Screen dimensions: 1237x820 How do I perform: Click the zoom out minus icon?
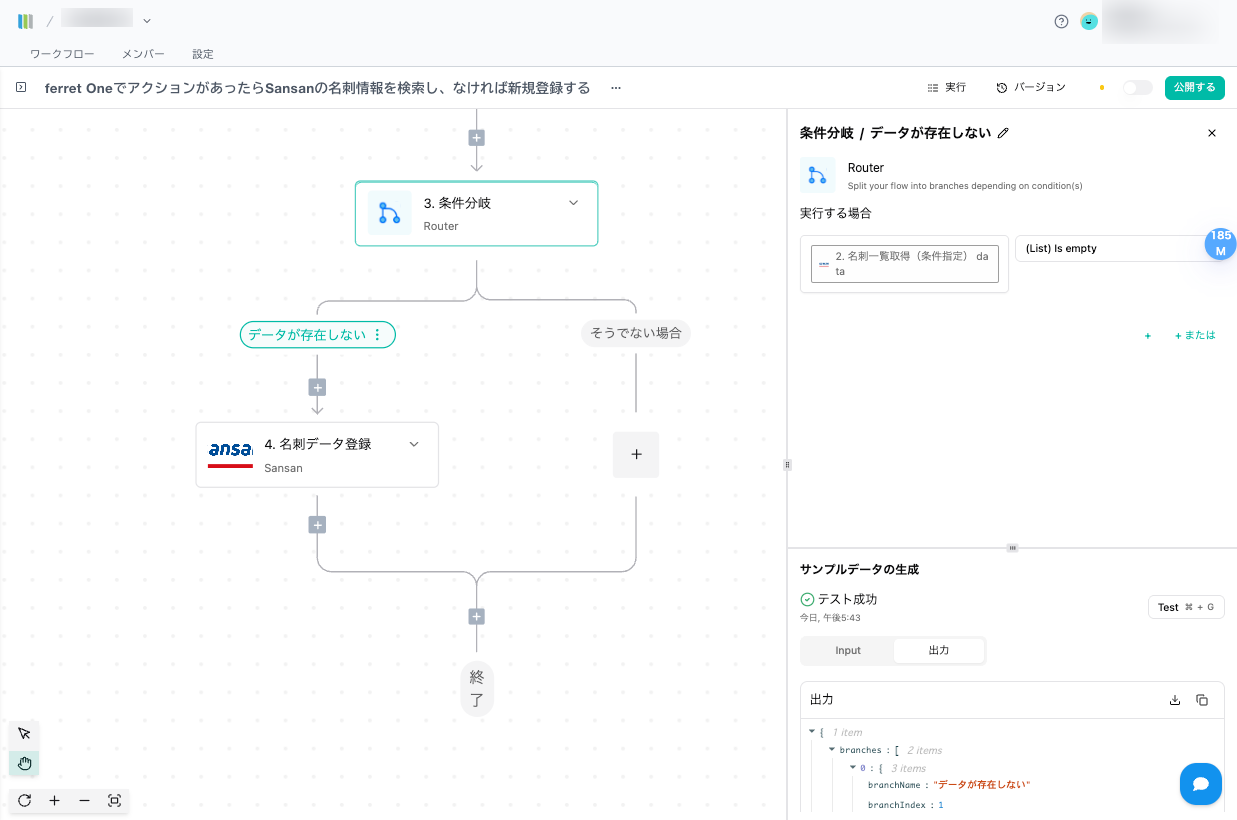click(84, 801)
